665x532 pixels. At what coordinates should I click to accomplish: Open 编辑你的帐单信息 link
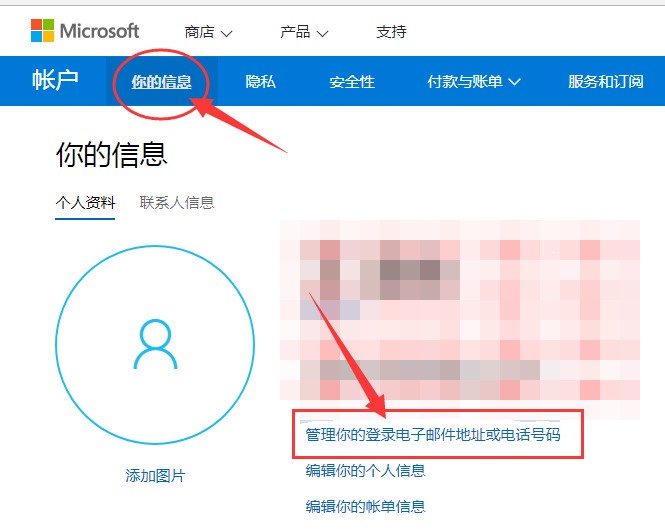[x=366, y=507]
